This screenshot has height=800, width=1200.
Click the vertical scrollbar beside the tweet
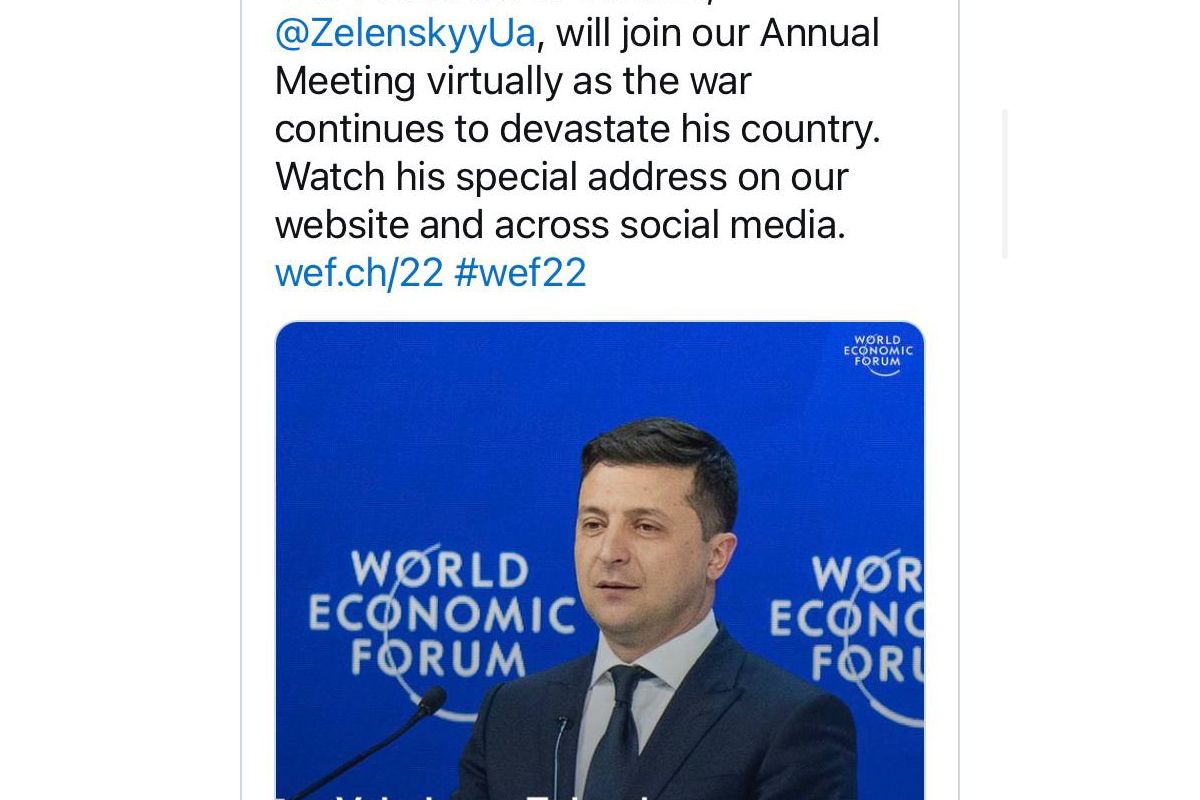pyautogui.click(x=1004, y=184)
